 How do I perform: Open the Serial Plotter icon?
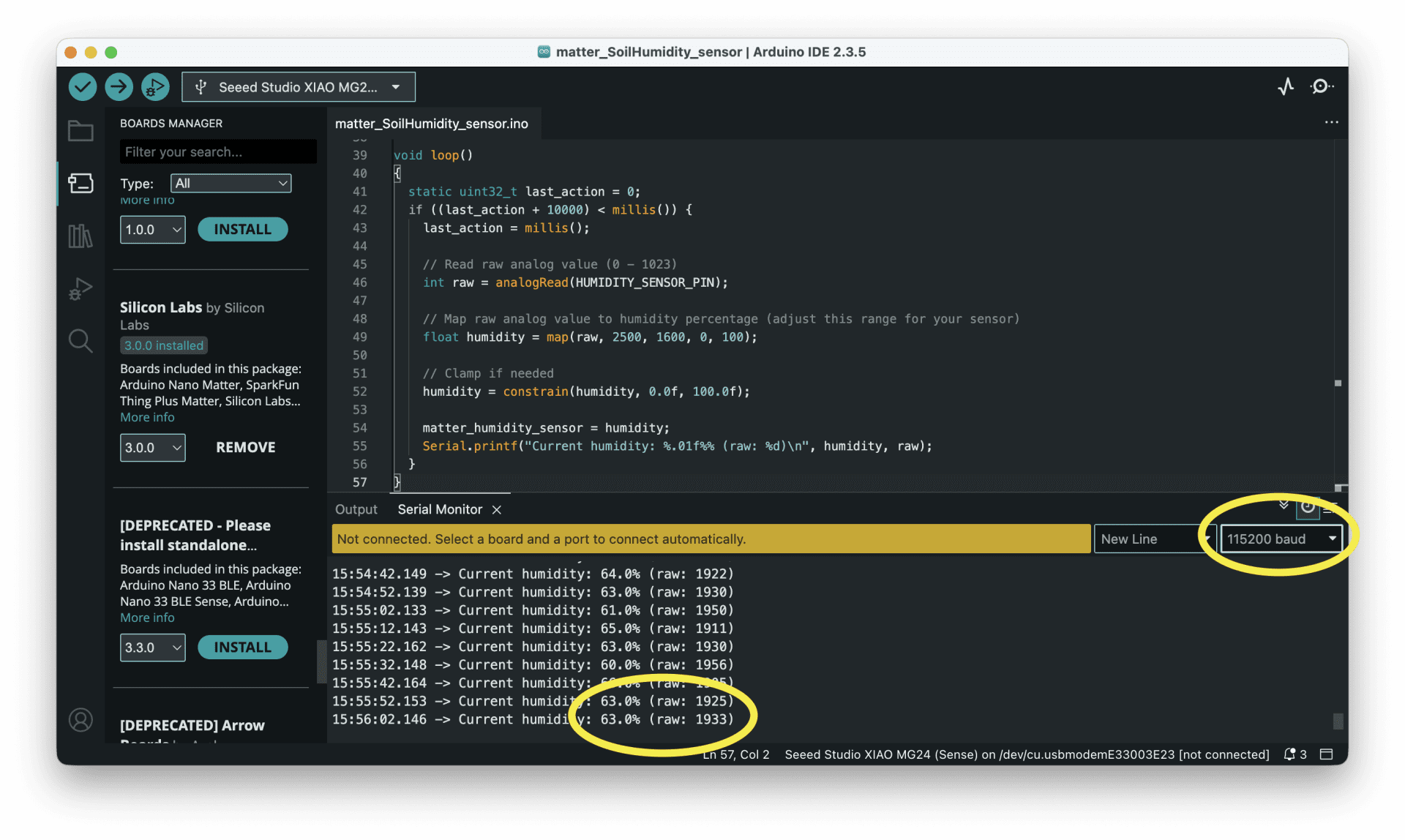[1286, 87]
